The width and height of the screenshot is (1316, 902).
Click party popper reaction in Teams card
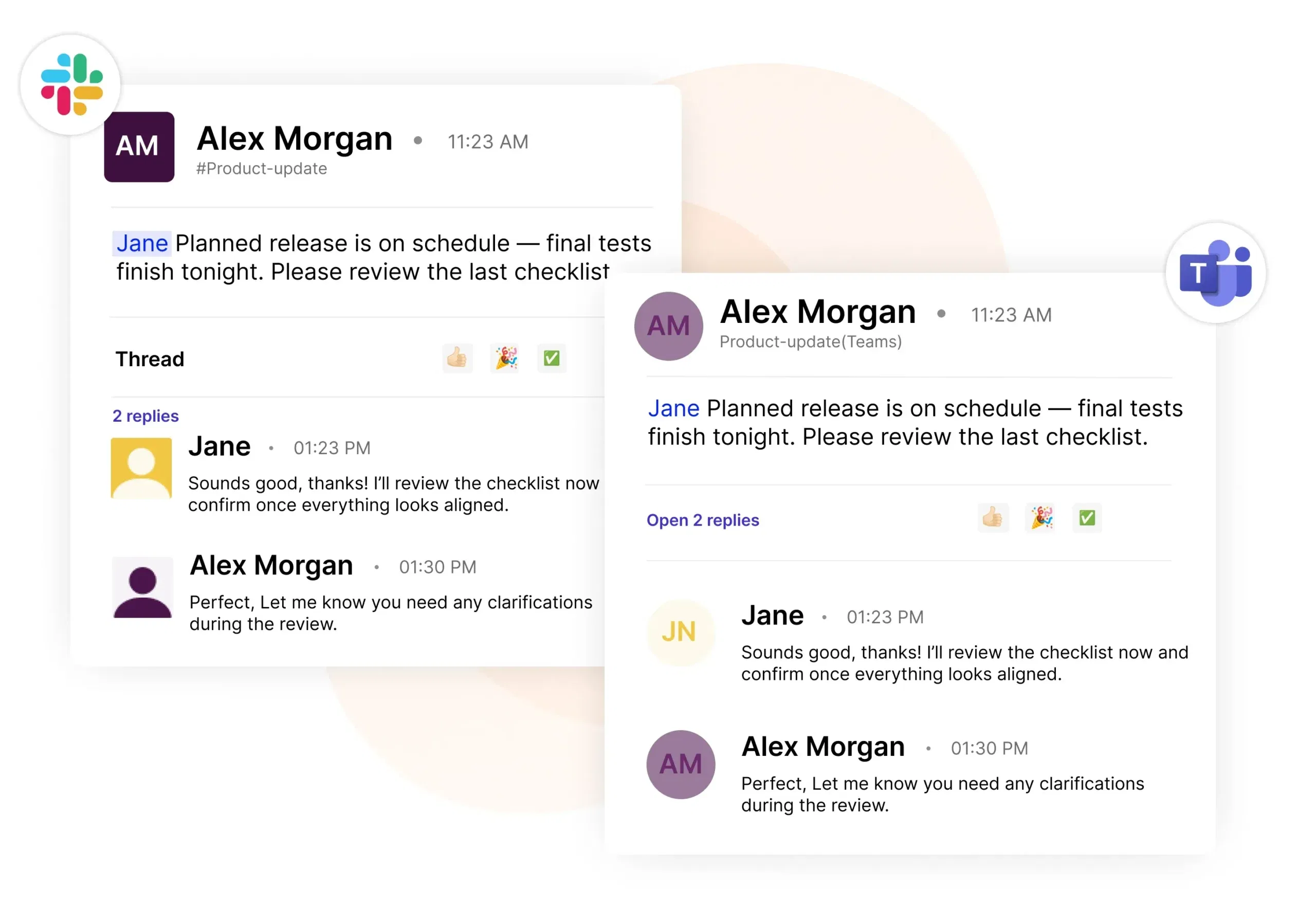click(x=1041, y=518)
